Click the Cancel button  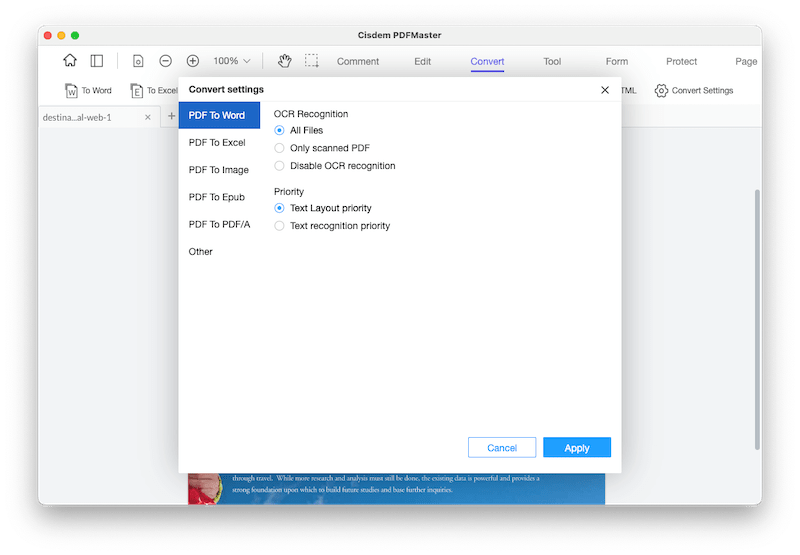502,447
